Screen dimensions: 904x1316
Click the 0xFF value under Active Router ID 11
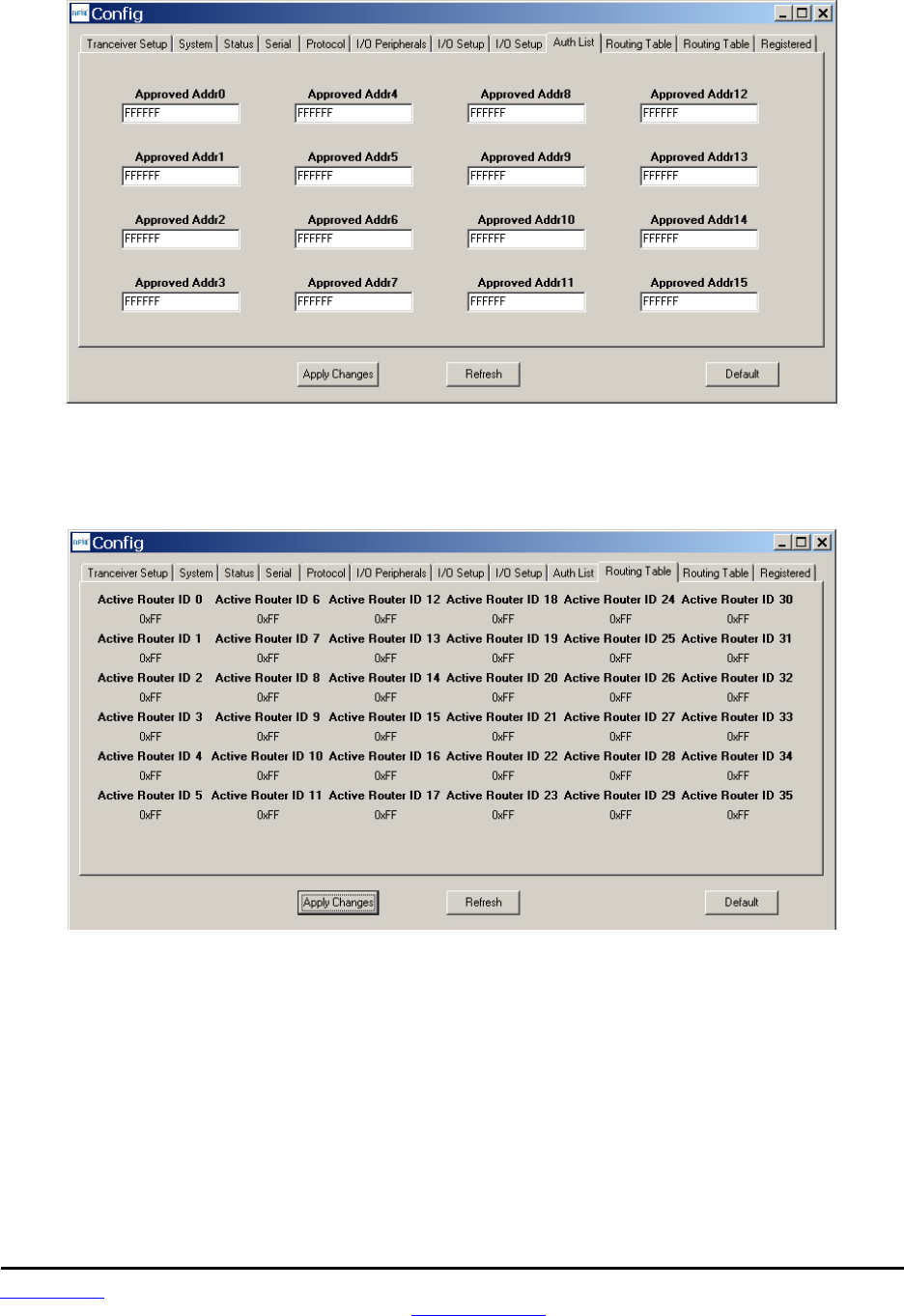[268, 816]
